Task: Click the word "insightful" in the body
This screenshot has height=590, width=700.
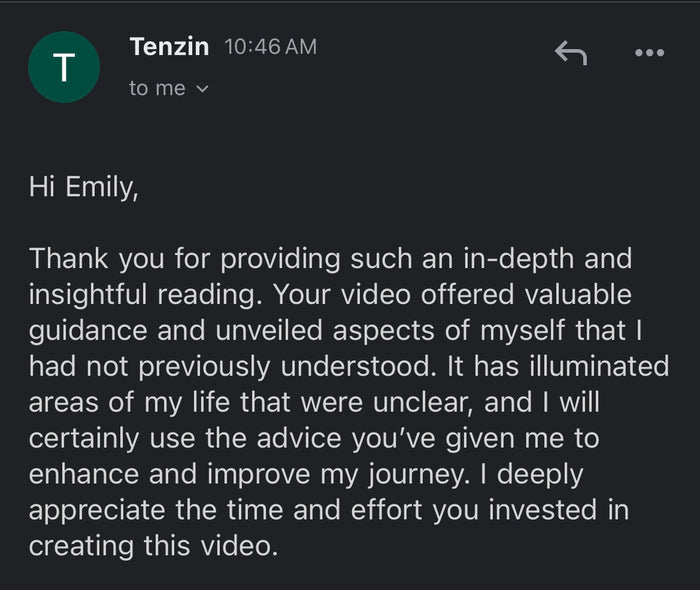Action: [x=95, y=295]
